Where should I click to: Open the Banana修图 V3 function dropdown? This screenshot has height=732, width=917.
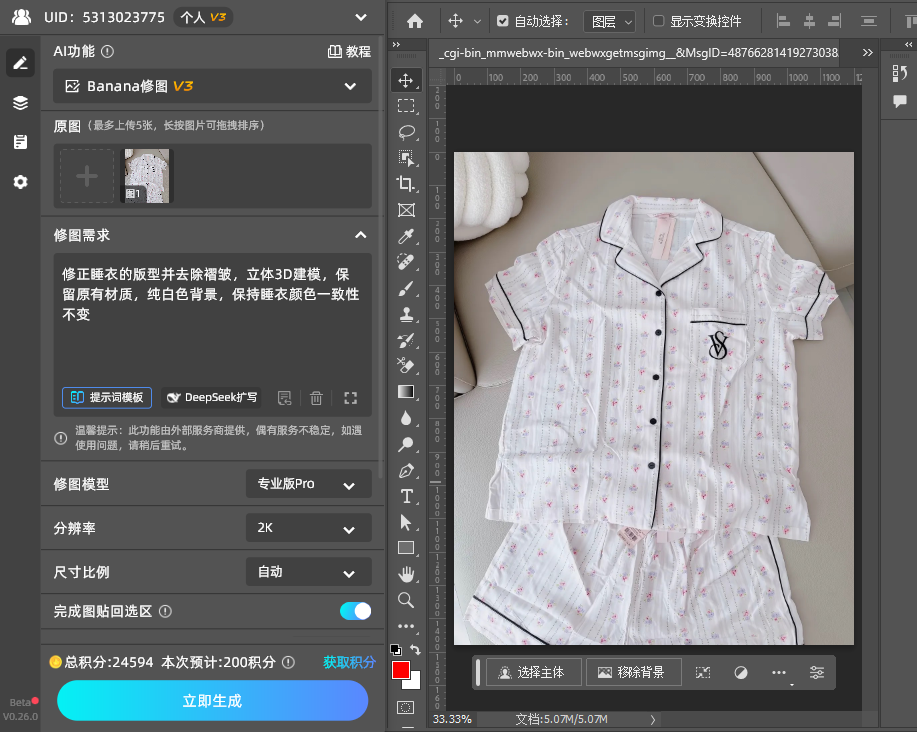click(x=212, y=86)
